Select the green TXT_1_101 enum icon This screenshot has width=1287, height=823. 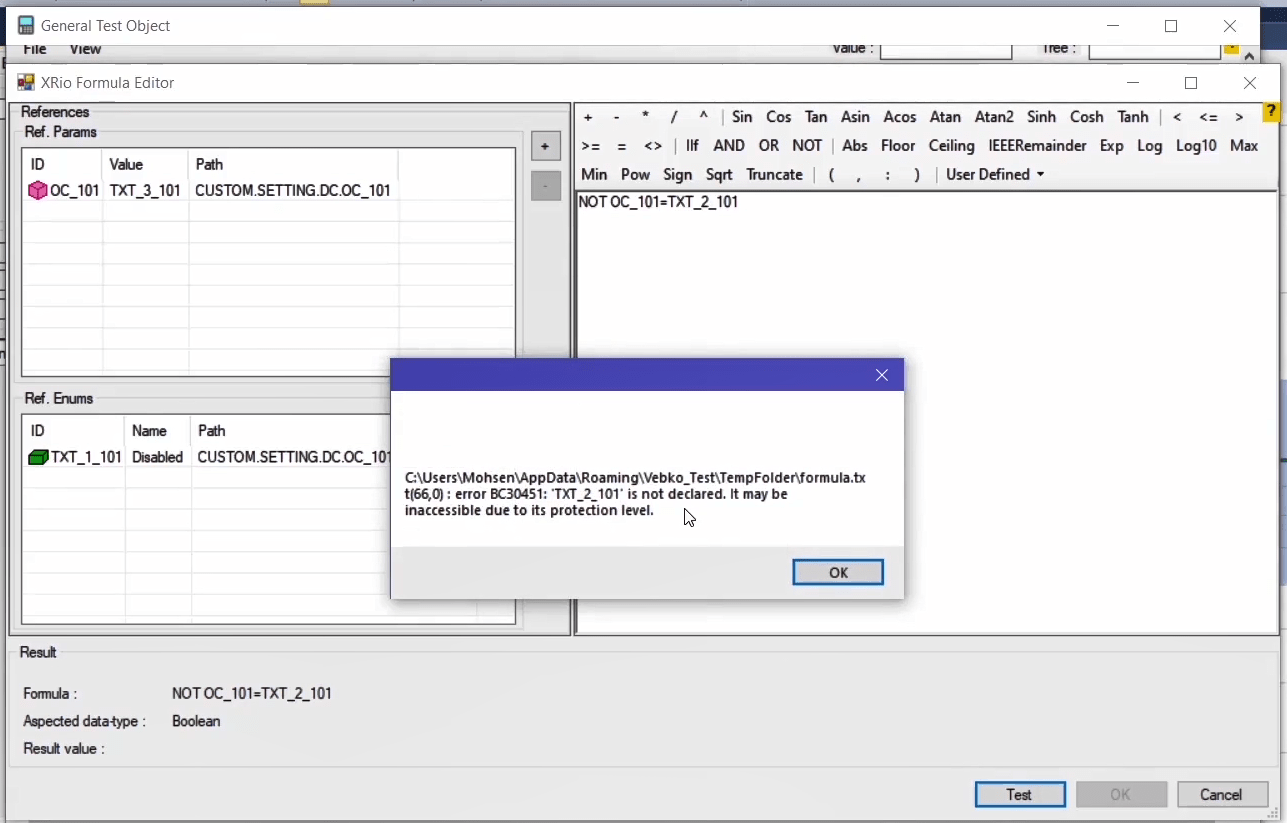click(38, 457)
